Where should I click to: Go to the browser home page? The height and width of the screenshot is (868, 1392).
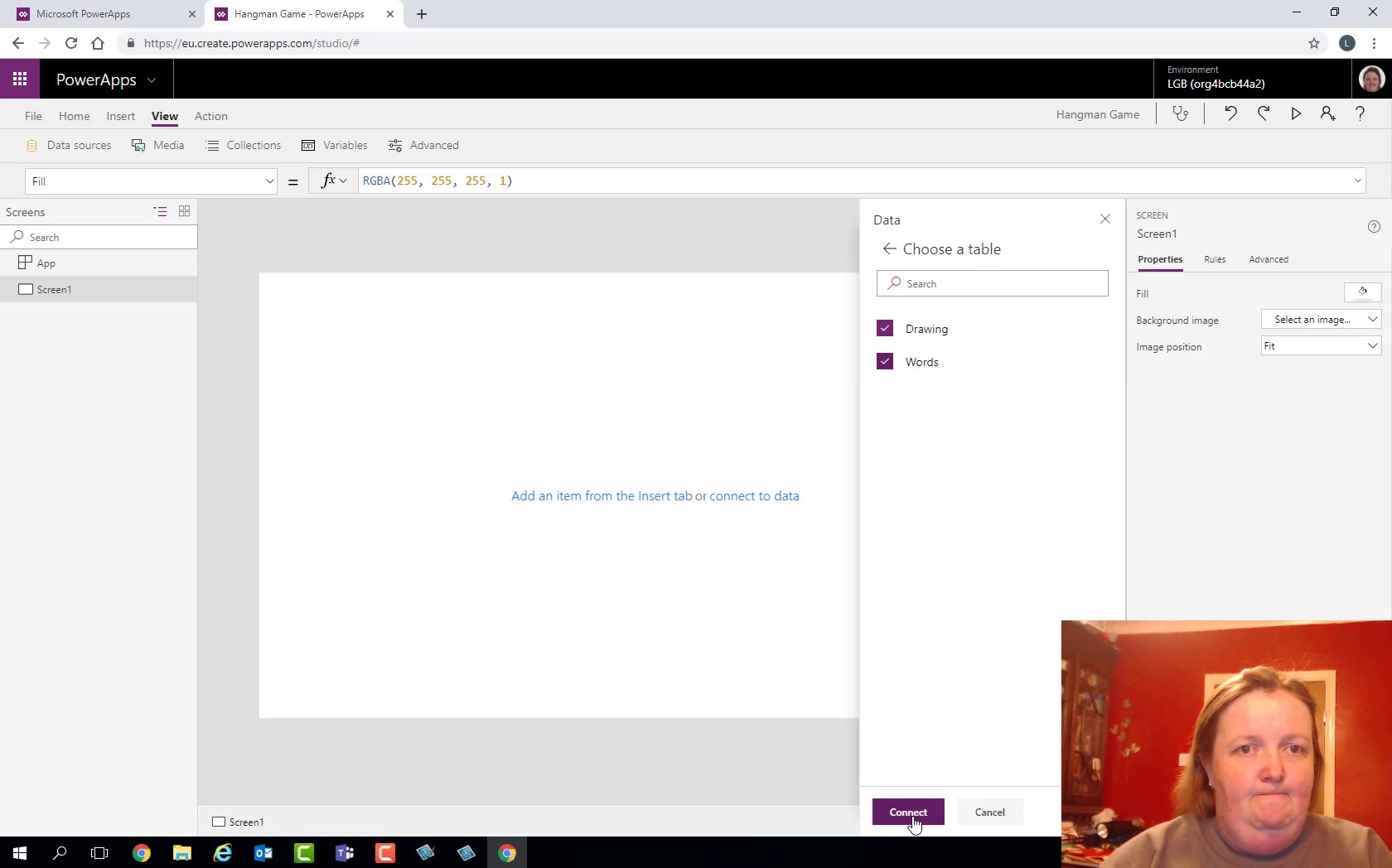(98, 43)
